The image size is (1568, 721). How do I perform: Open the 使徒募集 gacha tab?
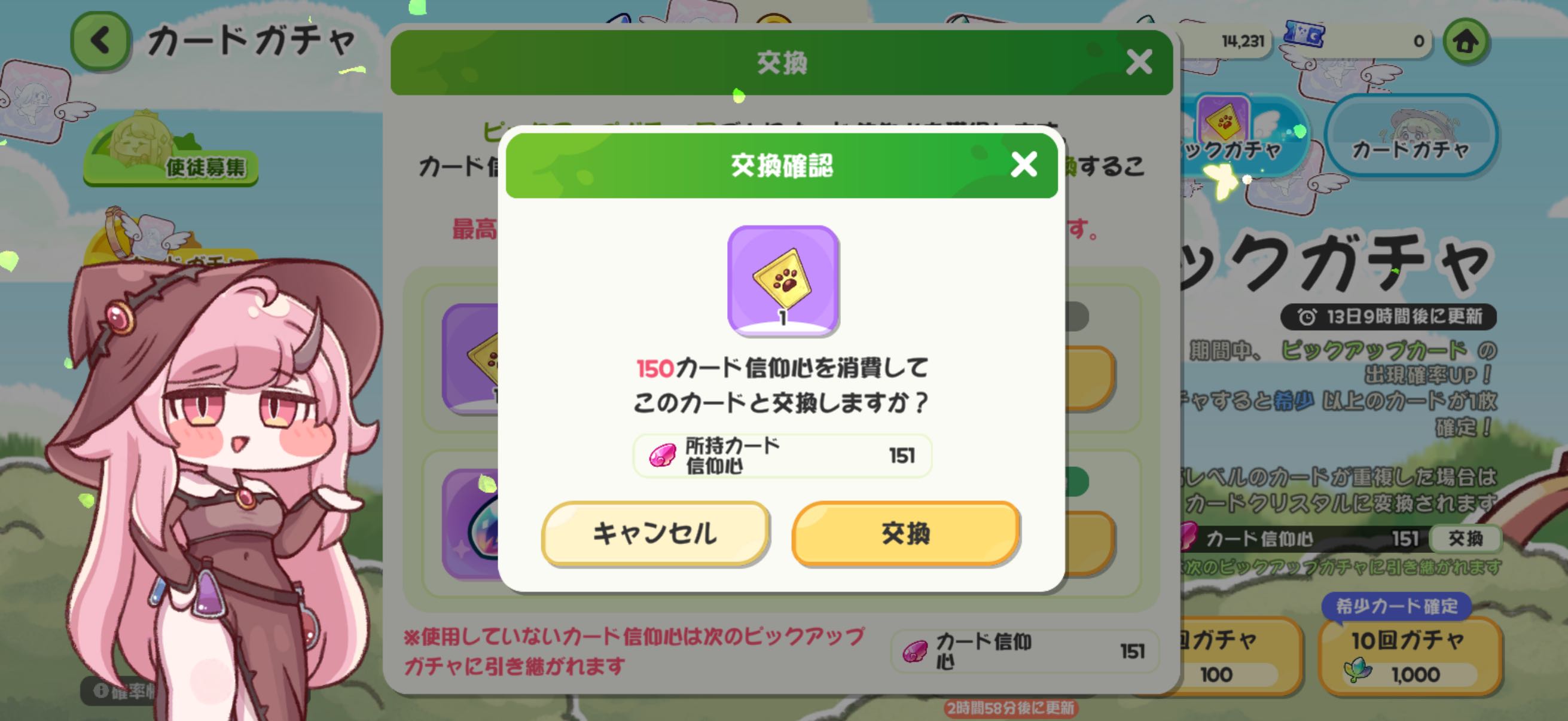coord(170,149)
